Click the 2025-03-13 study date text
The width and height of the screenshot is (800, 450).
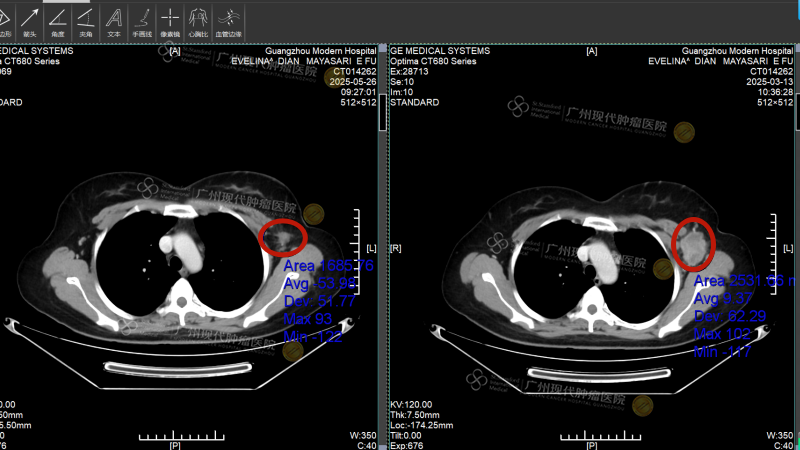[764, 81]
